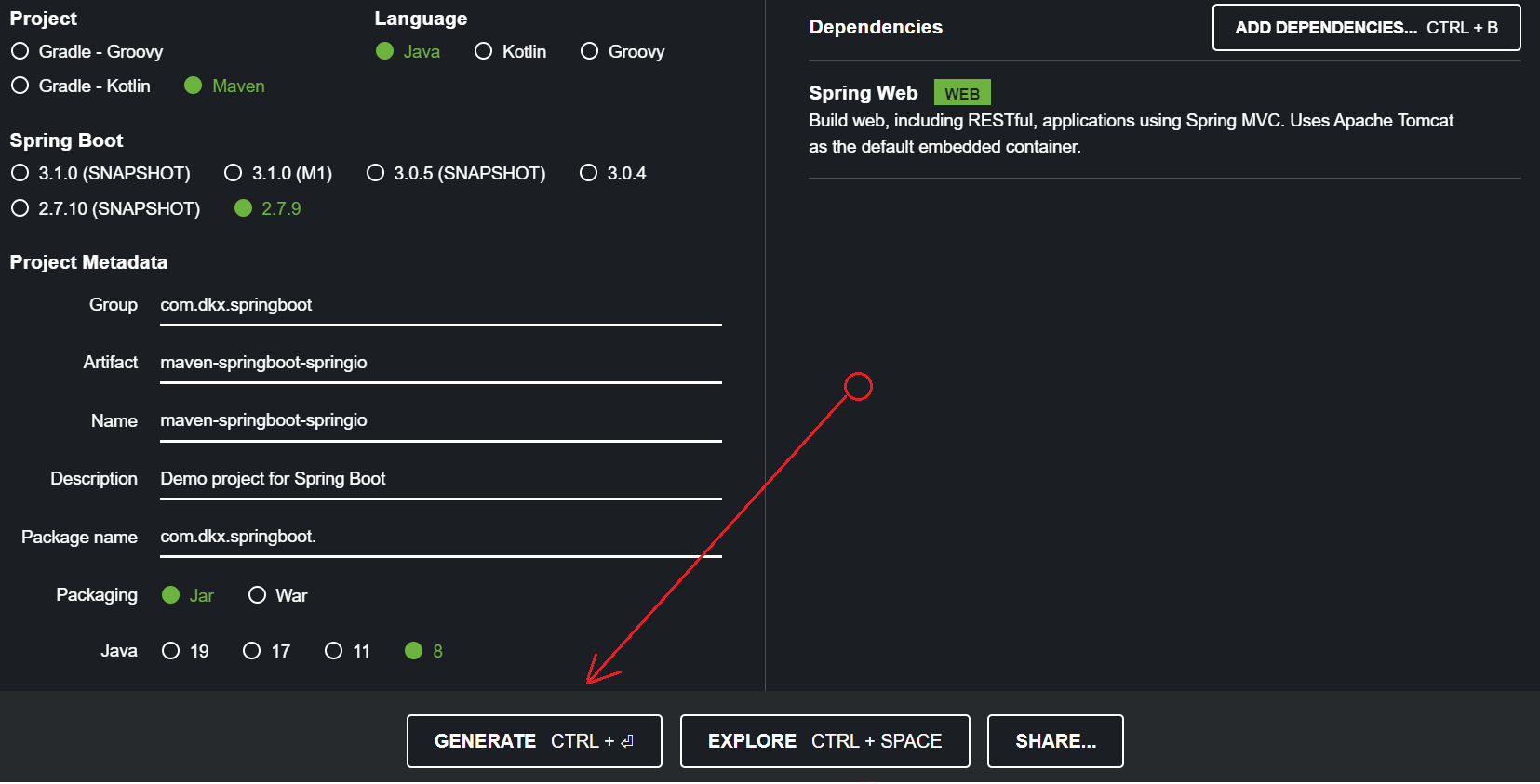Screen dimensions: 1540x784
Task: Edit the Name input field
Action: pyautogui.click(x=441, y=421)
